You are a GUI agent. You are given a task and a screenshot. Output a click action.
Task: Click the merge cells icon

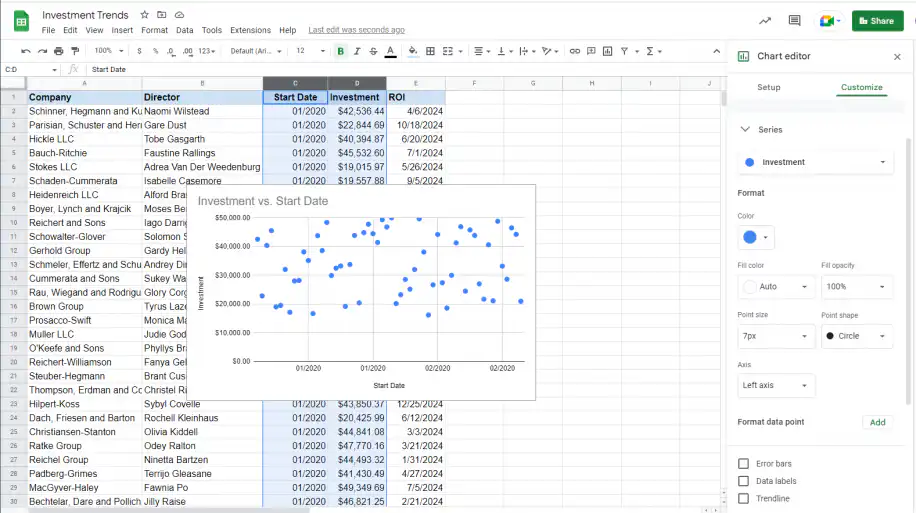click(448, 51)
